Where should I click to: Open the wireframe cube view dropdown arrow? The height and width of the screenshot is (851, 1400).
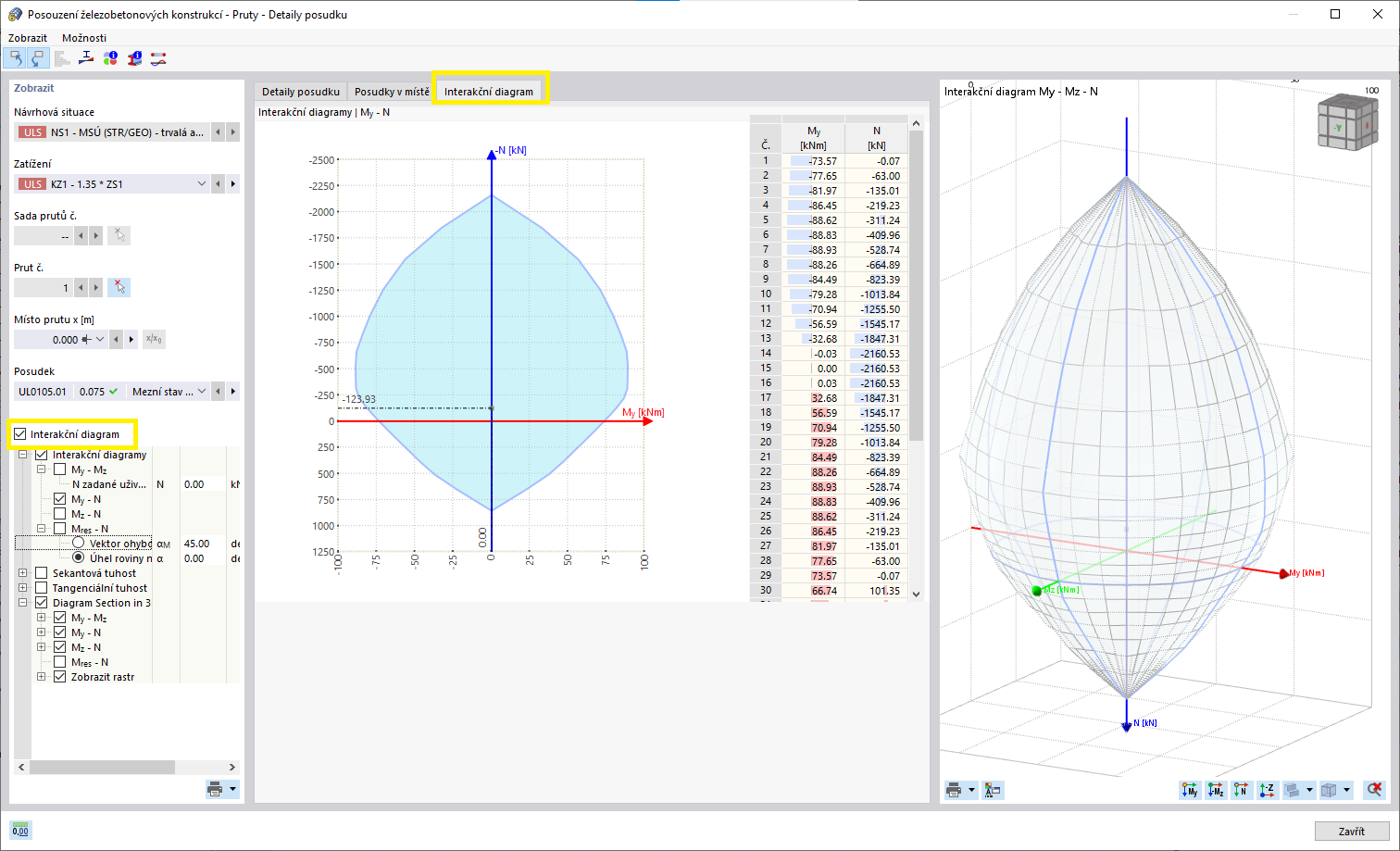[1347, 790]
